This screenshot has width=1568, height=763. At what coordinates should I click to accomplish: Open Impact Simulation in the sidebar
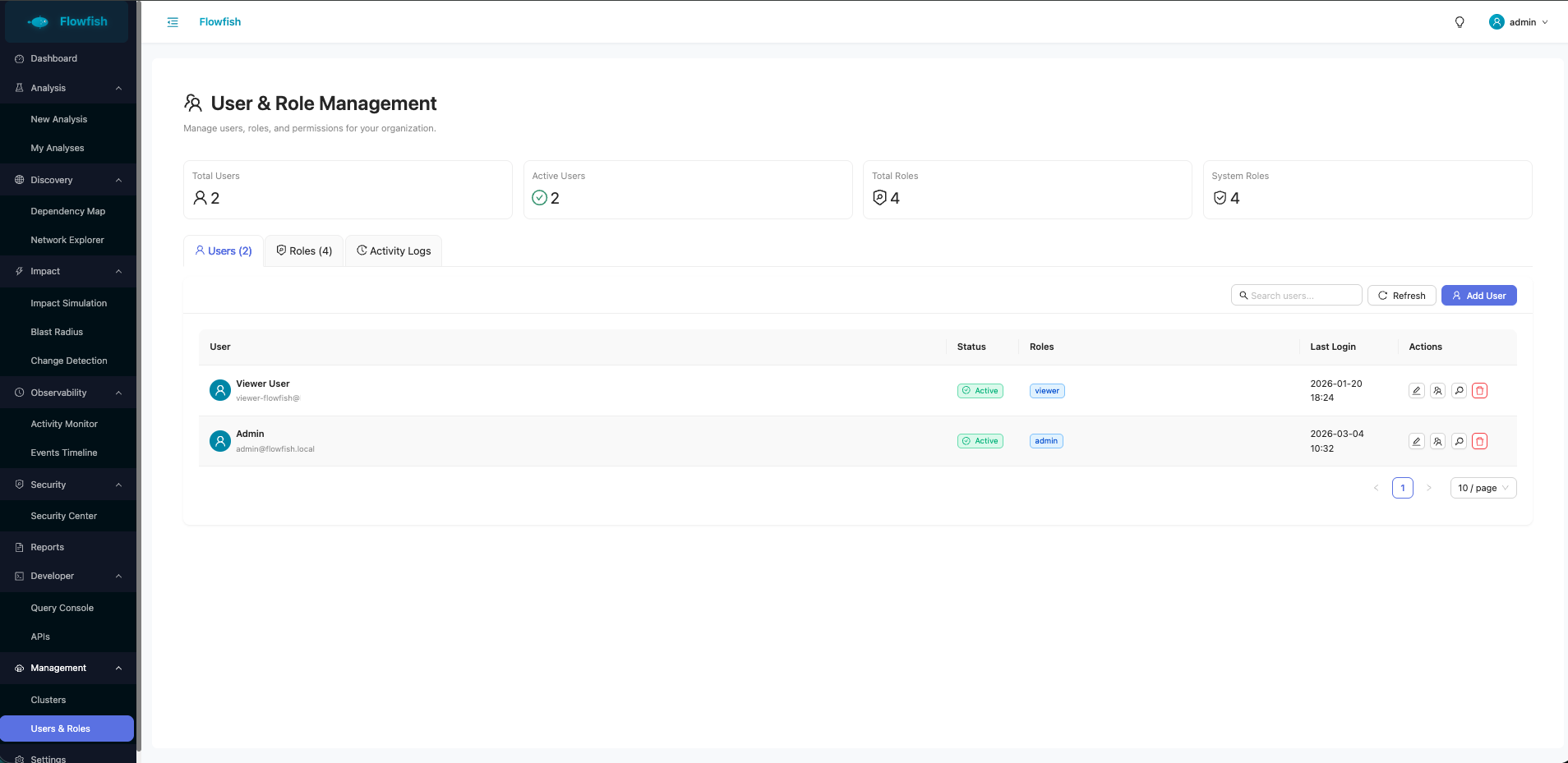(68, 303)
